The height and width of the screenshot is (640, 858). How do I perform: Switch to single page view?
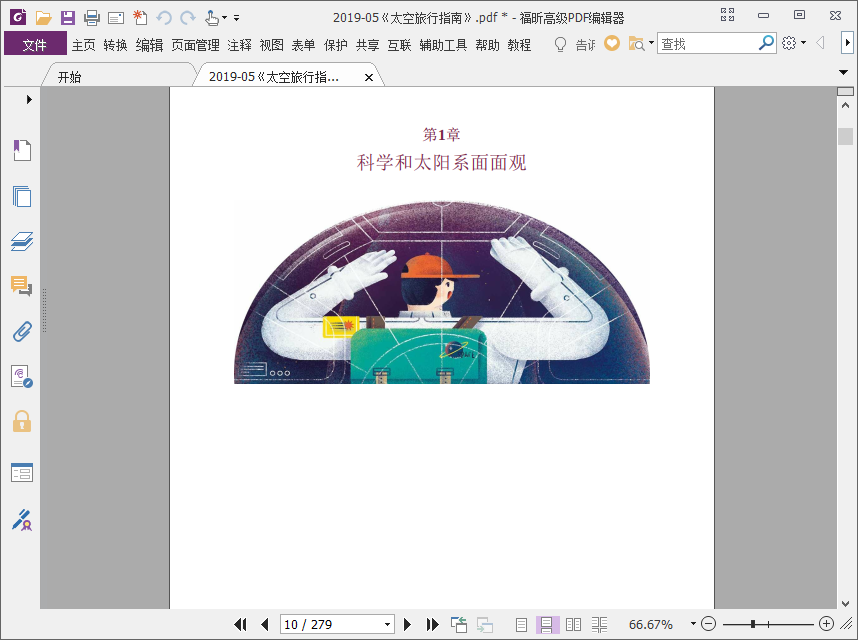click(521, 624)
